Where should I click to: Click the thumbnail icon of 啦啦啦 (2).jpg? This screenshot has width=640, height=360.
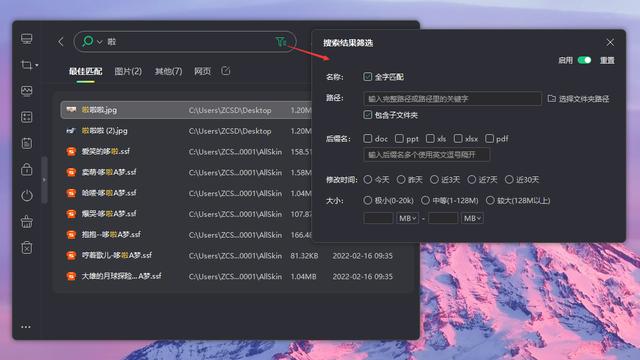(71, 131)
